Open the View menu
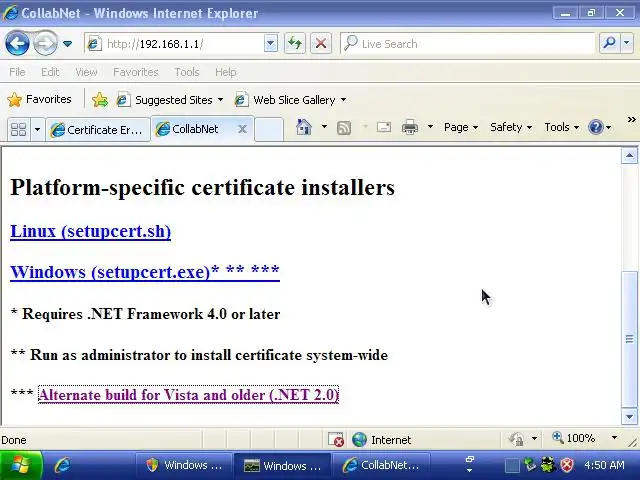 tap(86, 72)
